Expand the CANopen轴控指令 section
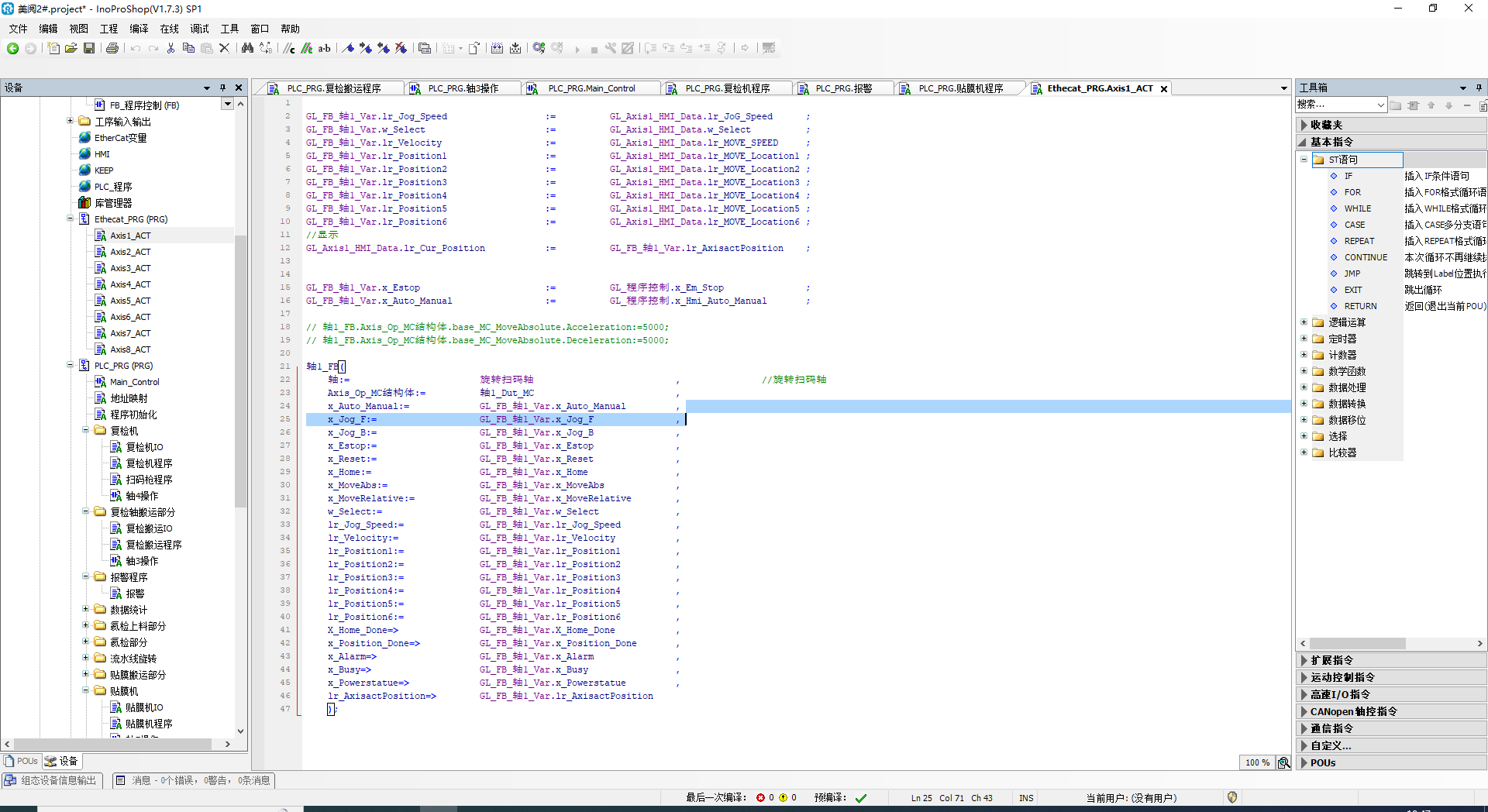This screenshot has height=812, width=1488. point(1391,711)
